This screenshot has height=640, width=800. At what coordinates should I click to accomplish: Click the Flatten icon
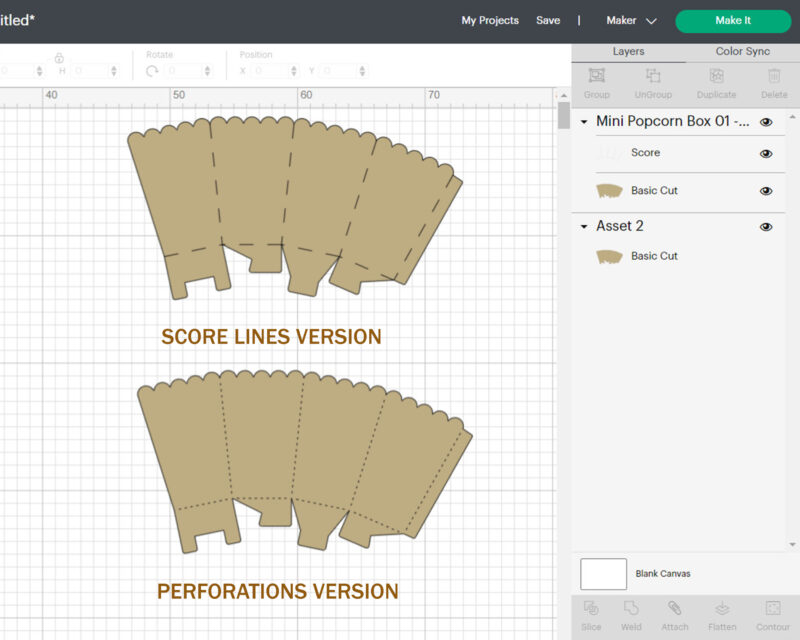point(722,609)
